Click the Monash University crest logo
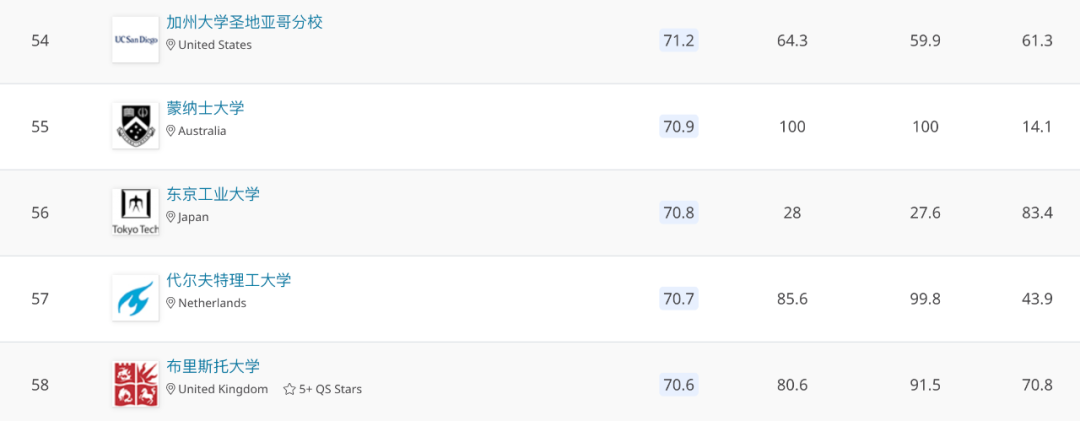The image size is (1080, 421). pos(136,126)
